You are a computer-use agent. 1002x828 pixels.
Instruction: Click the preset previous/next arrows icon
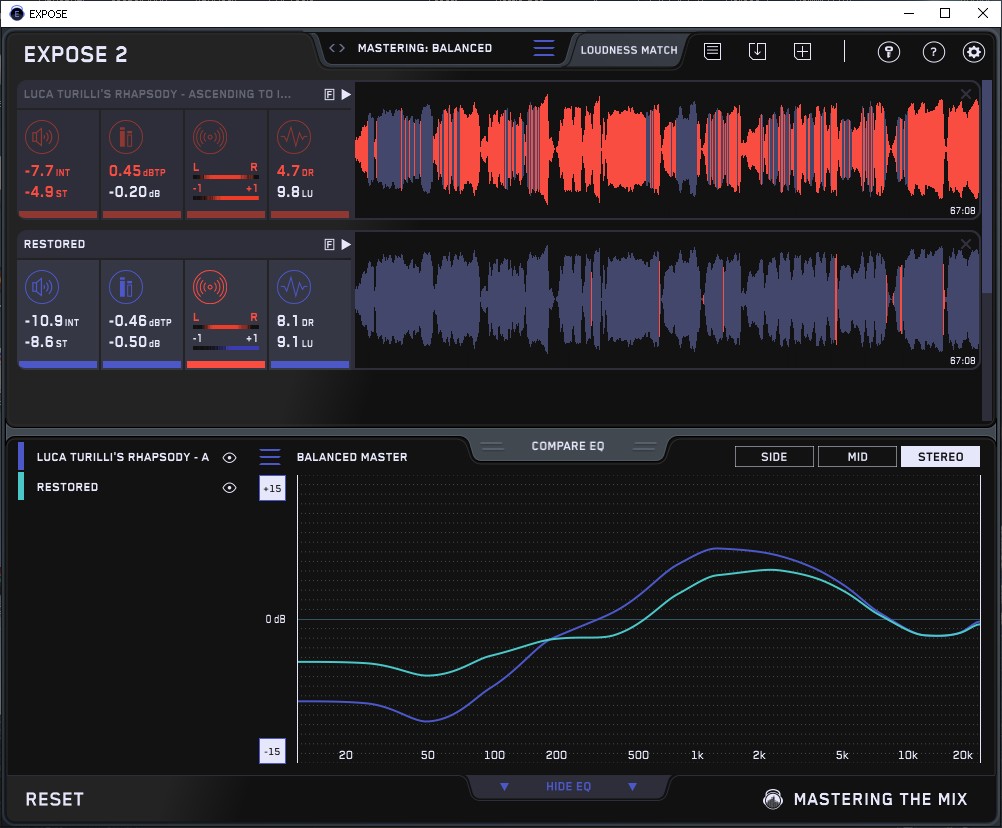click(337, 48)
